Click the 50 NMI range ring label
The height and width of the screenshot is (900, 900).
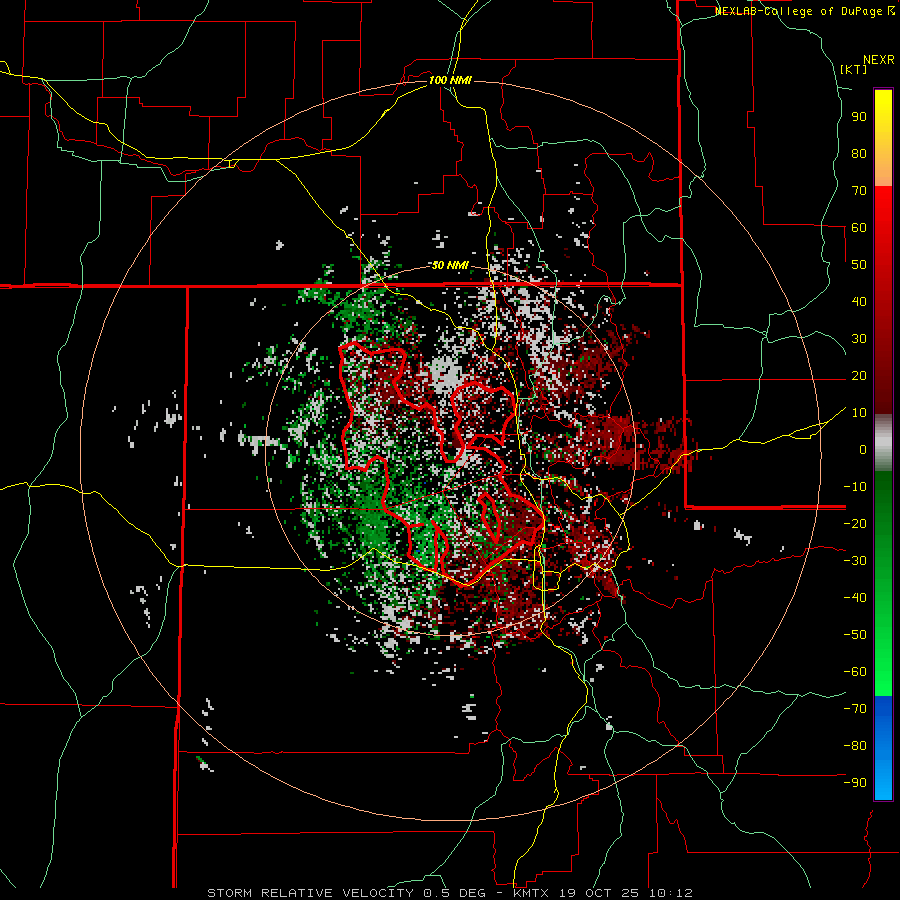[450, 265]
